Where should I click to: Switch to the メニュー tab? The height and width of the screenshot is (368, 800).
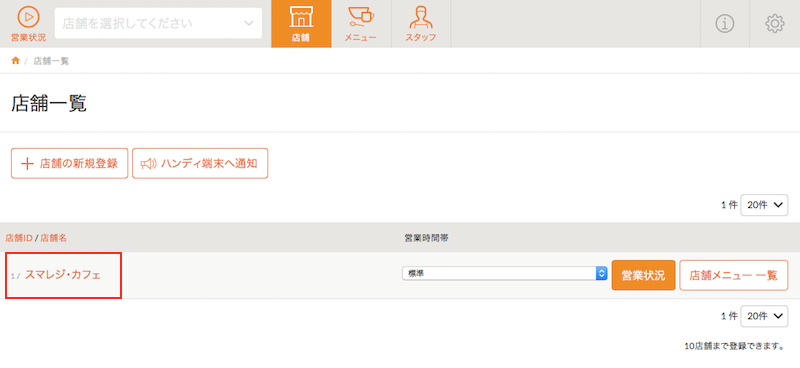click(361, 24)
